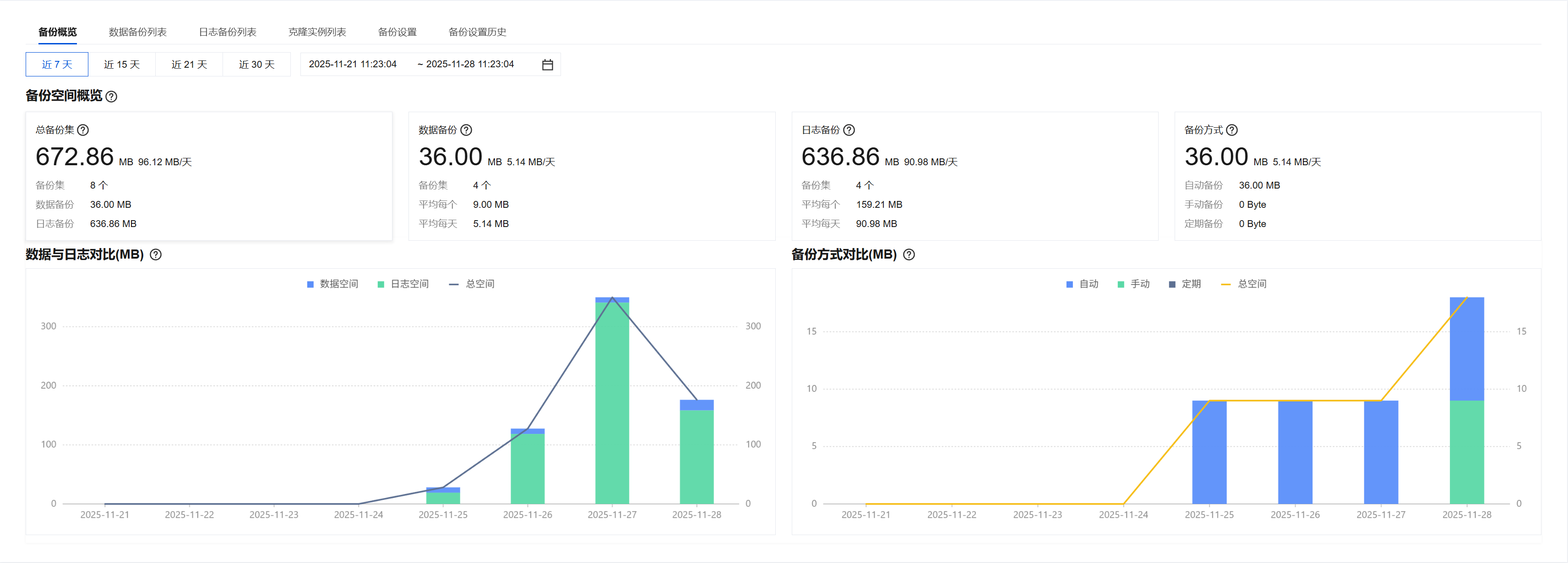Image resolution: width=1568 pixels, height=563 pixels.
Task: Open the 备份设置 tab
Action: 397,32
